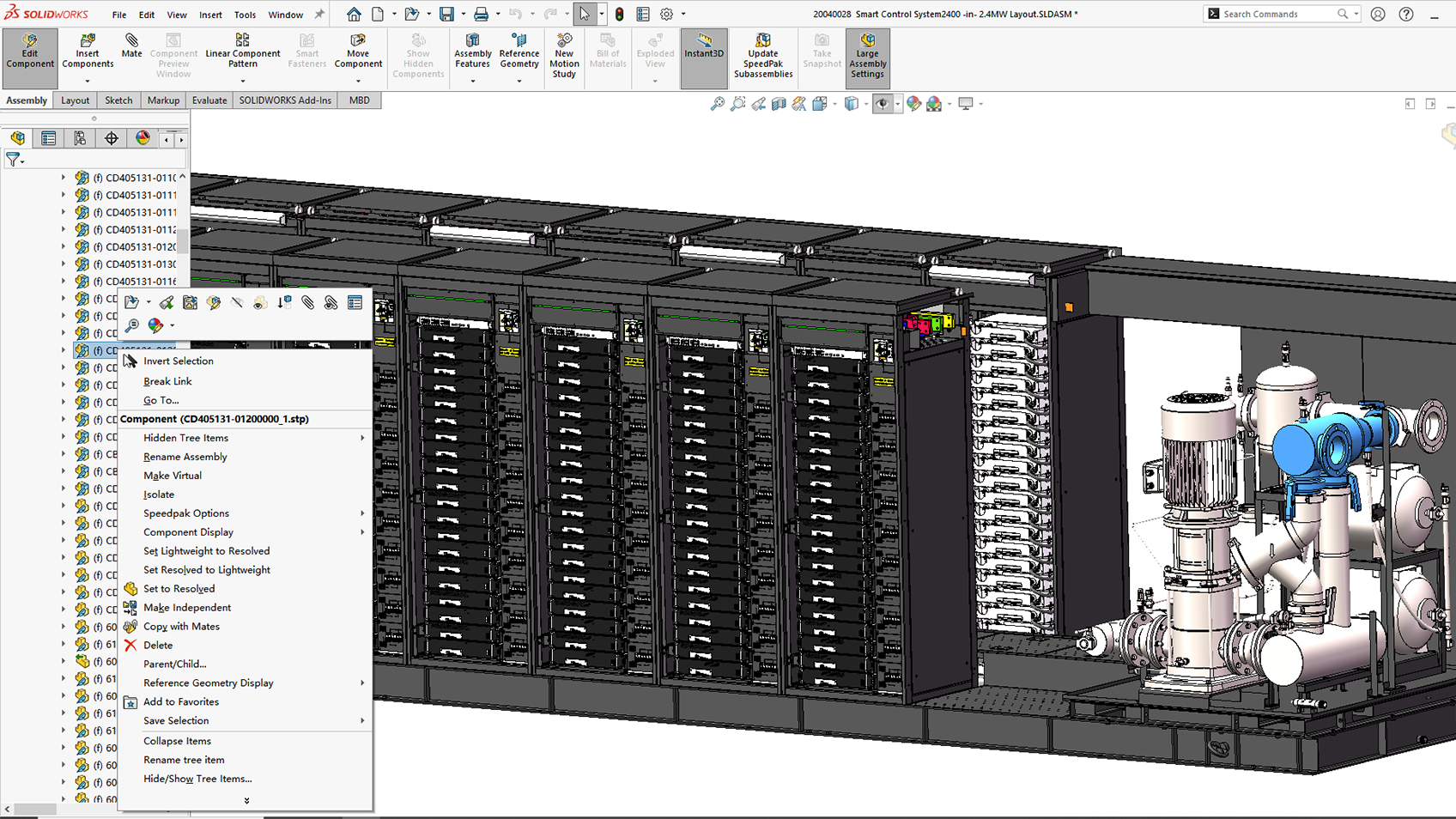The image size is (1456, 819).
Task: Toggle Instant3D mode
Action: coord(704,58)
